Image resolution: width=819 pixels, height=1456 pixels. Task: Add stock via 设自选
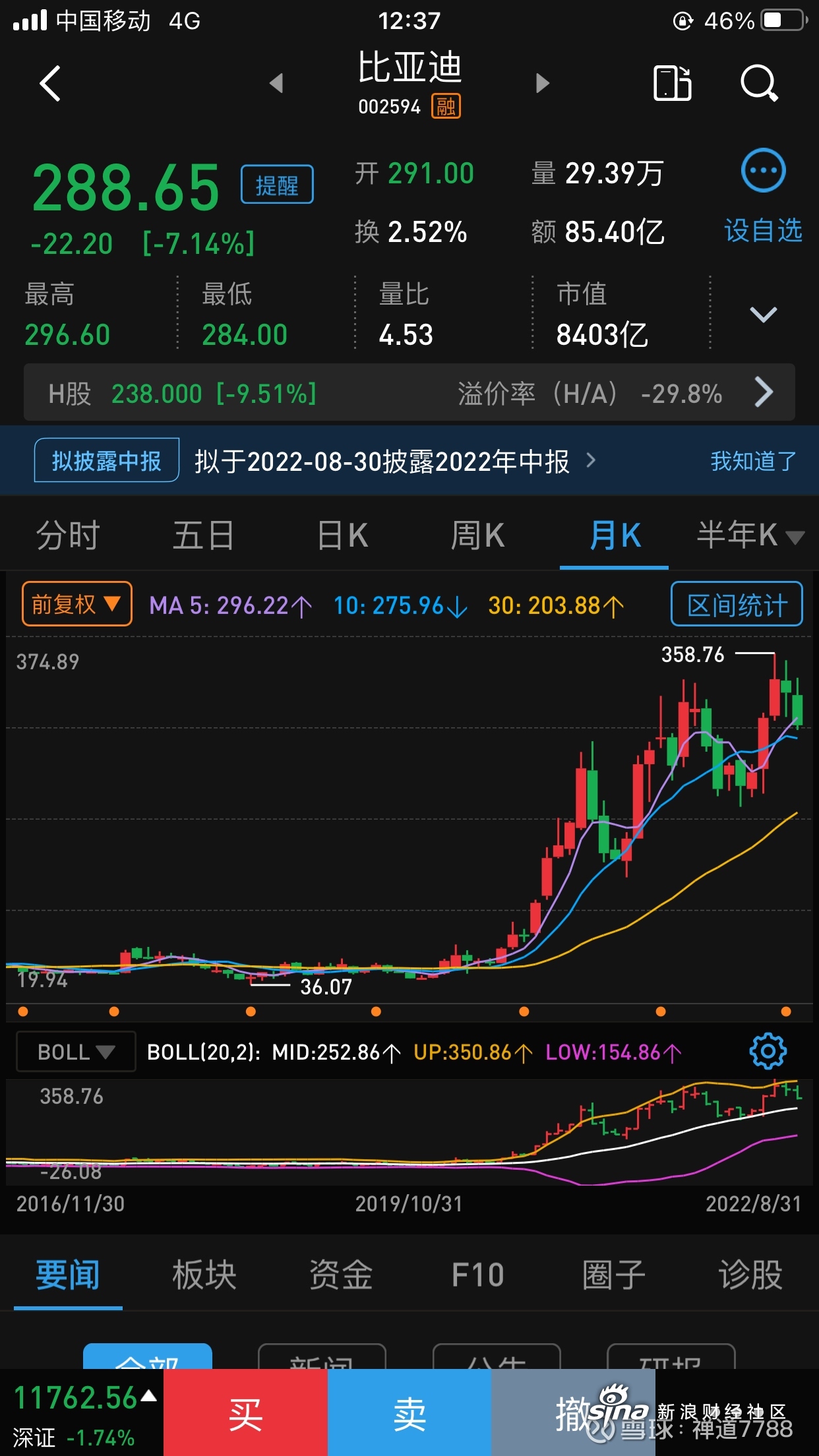point(763,231)
